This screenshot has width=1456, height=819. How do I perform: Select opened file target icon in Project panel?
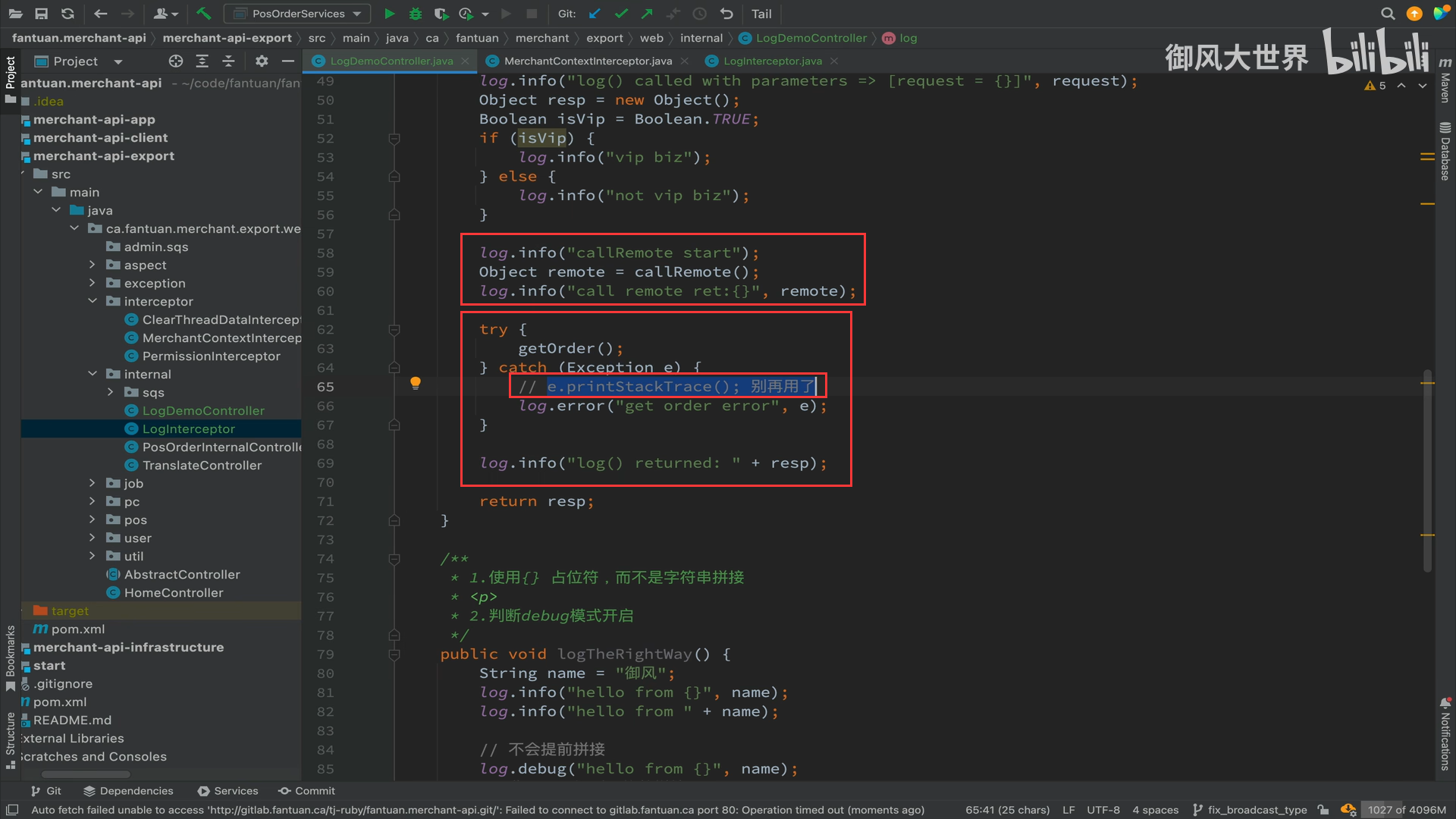(176, 61)
